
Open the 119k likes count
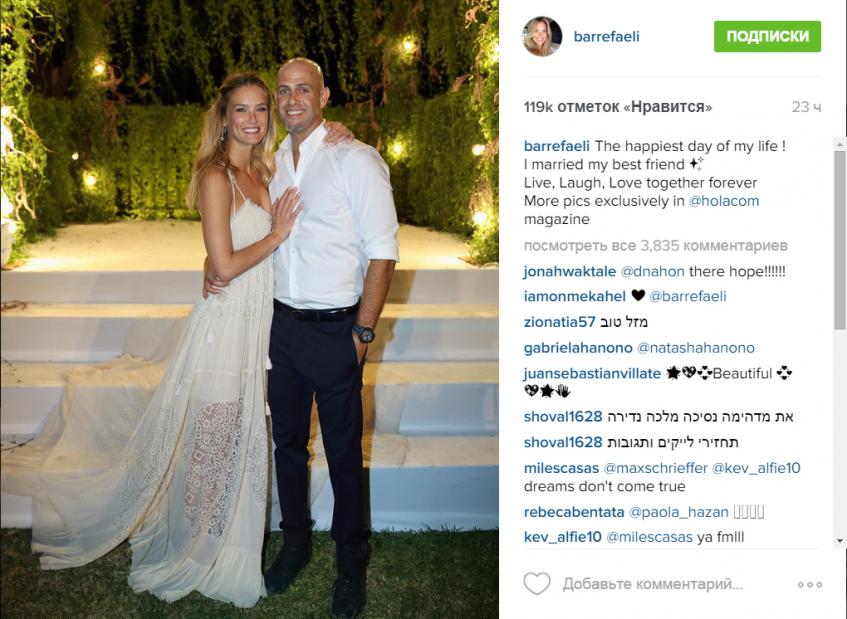click(617, 107)
